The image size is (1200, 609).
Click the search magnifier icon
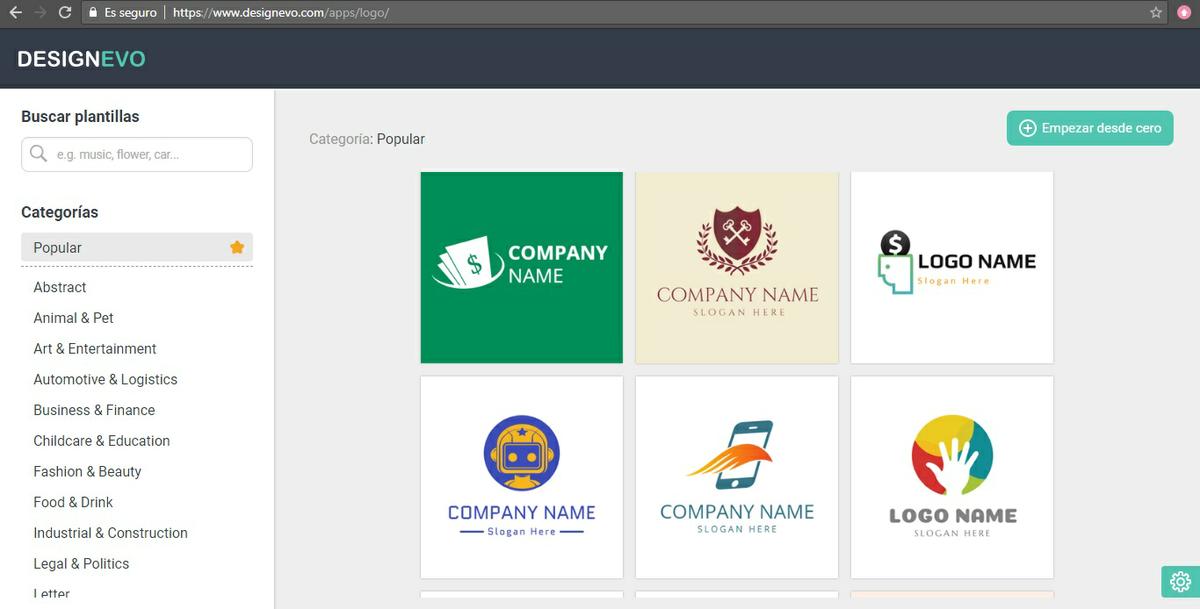click(39, 154)
